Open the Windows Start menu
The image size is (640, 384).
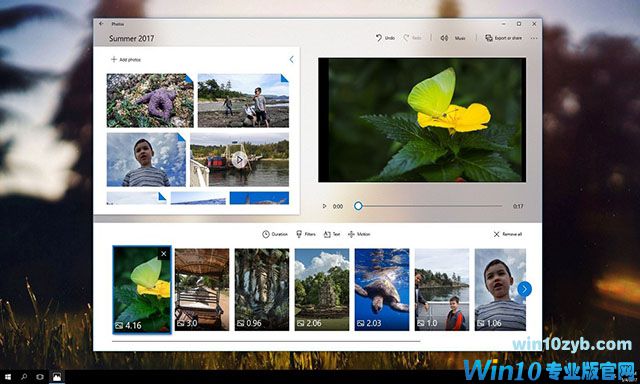coord(7,377)
